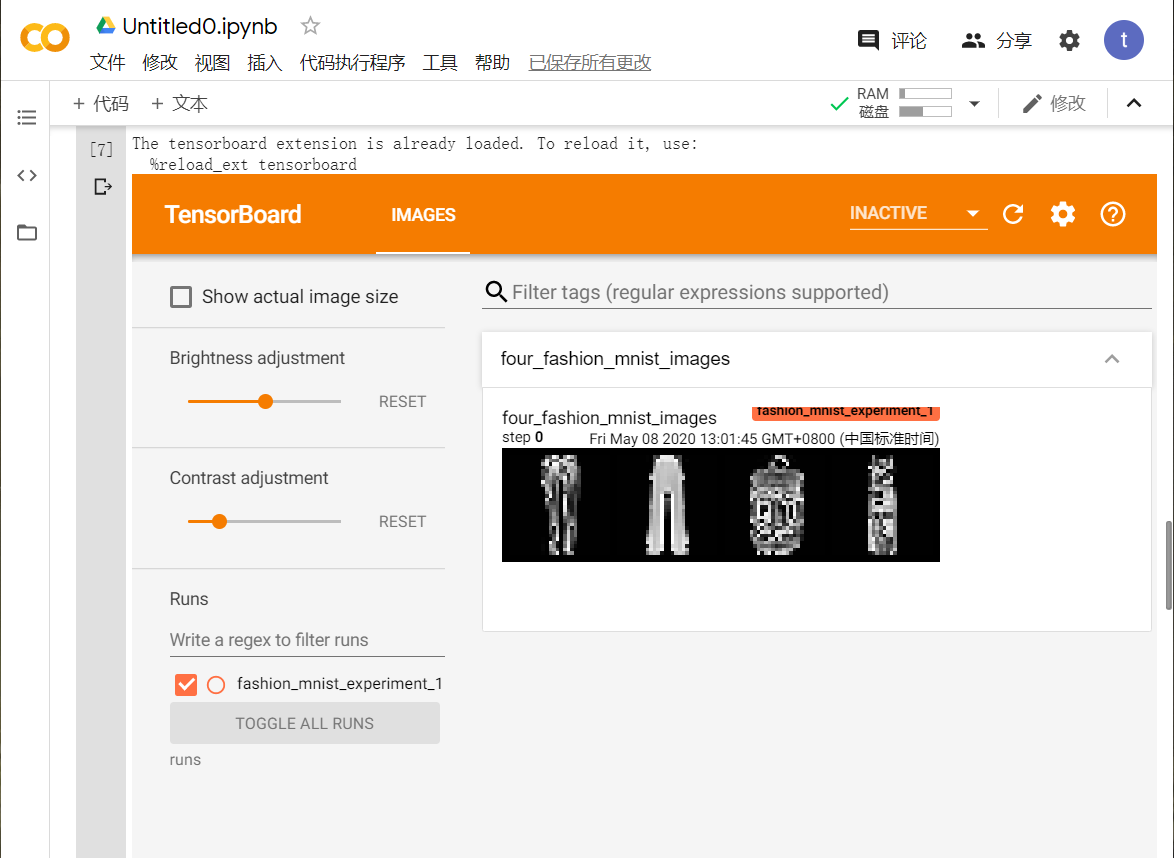Click the cell output toggle icon below [7]
Viewport: 1174px width, 858px height.
[x=103, y=186]
